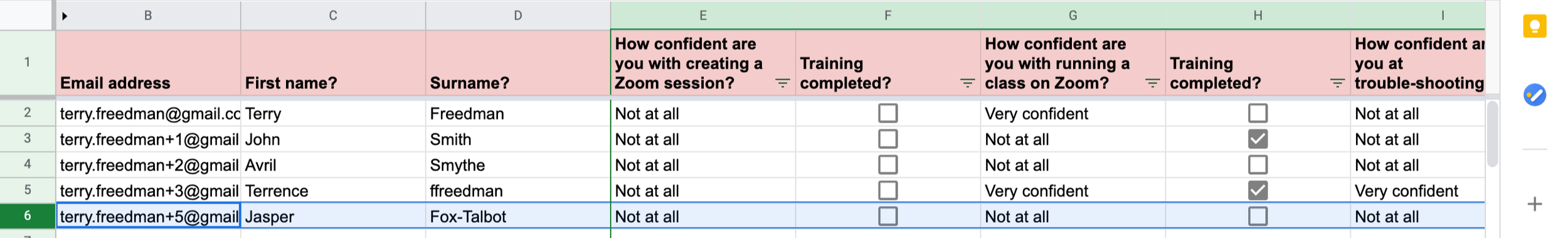
Task: Select row 6 header
Action: tap(27, 215)
